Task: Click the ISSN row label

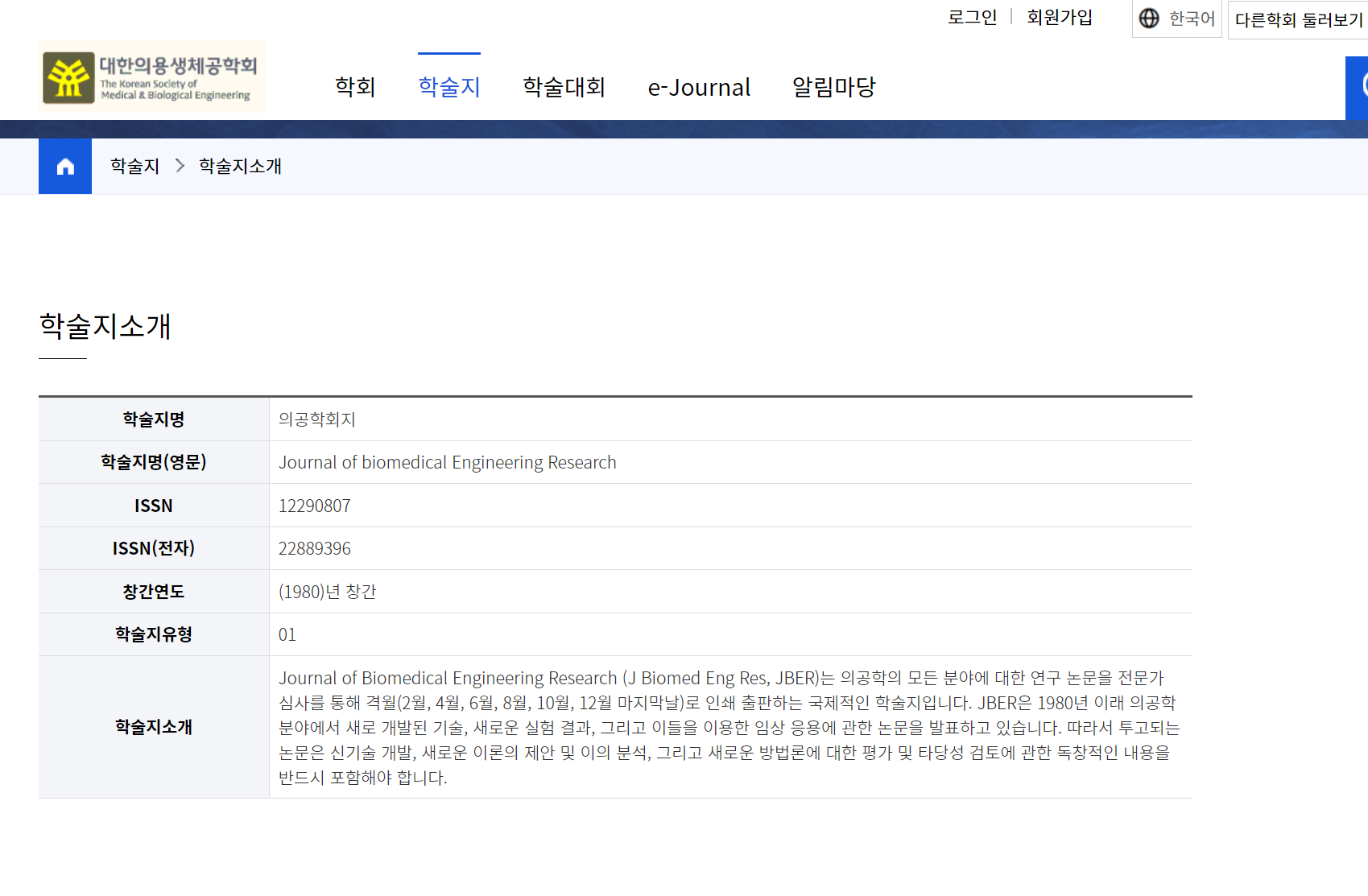Action: 154,506
